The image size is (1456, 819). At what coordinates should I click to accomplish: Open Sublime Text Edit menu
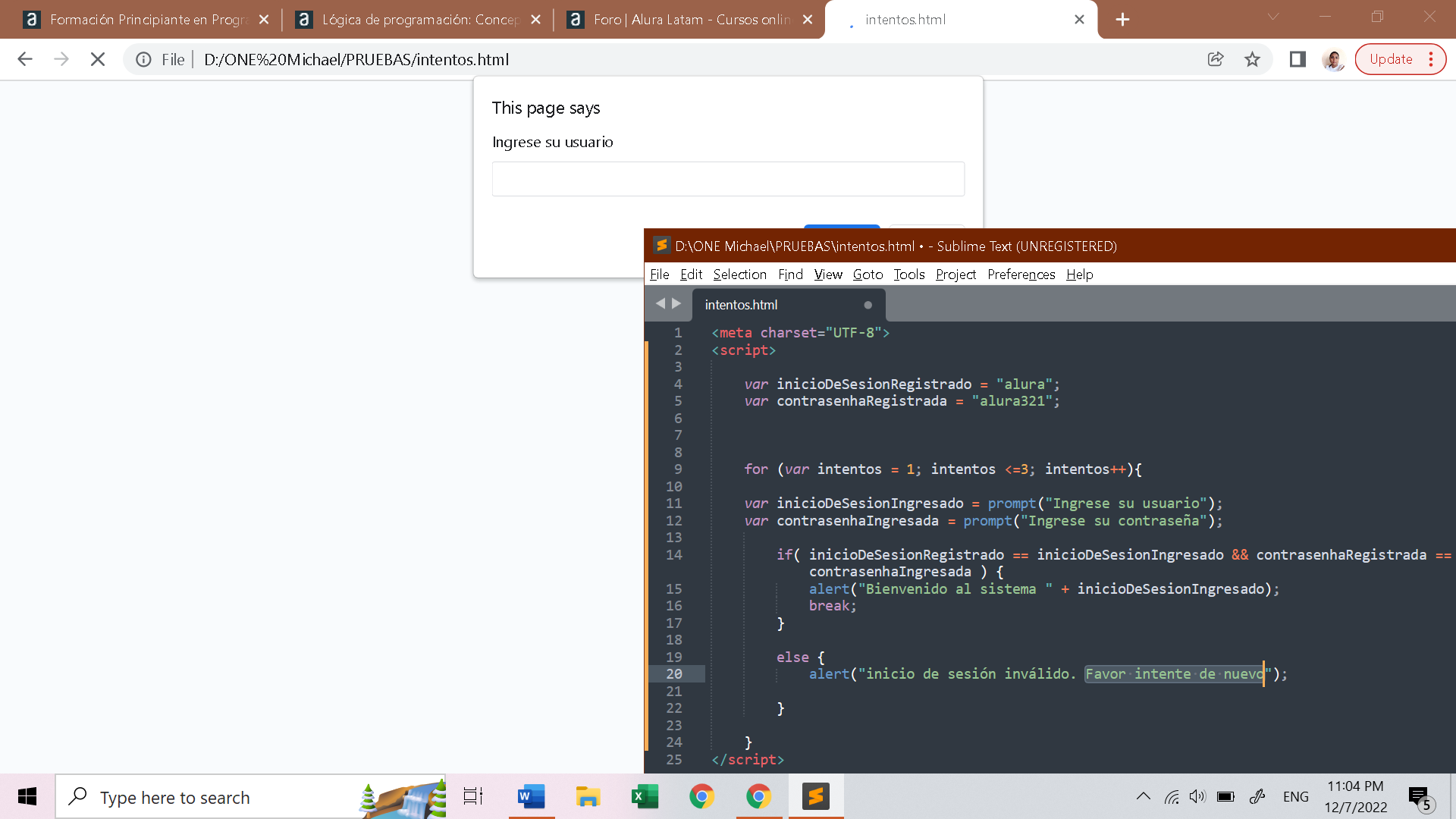click(x=691, y=275)
